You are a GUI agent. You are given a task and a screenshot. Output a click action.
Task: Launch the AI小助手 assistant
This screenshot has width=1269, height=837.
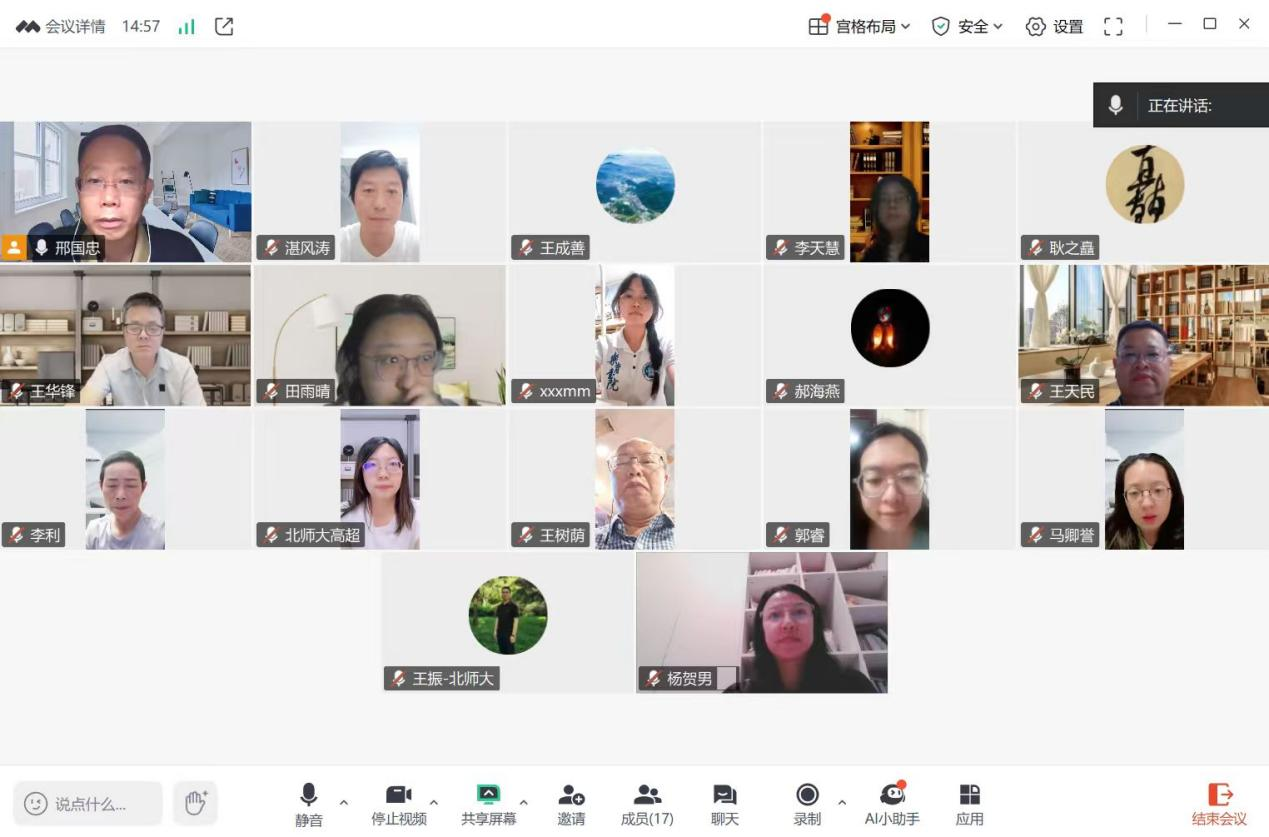click(x=891, y=793)
